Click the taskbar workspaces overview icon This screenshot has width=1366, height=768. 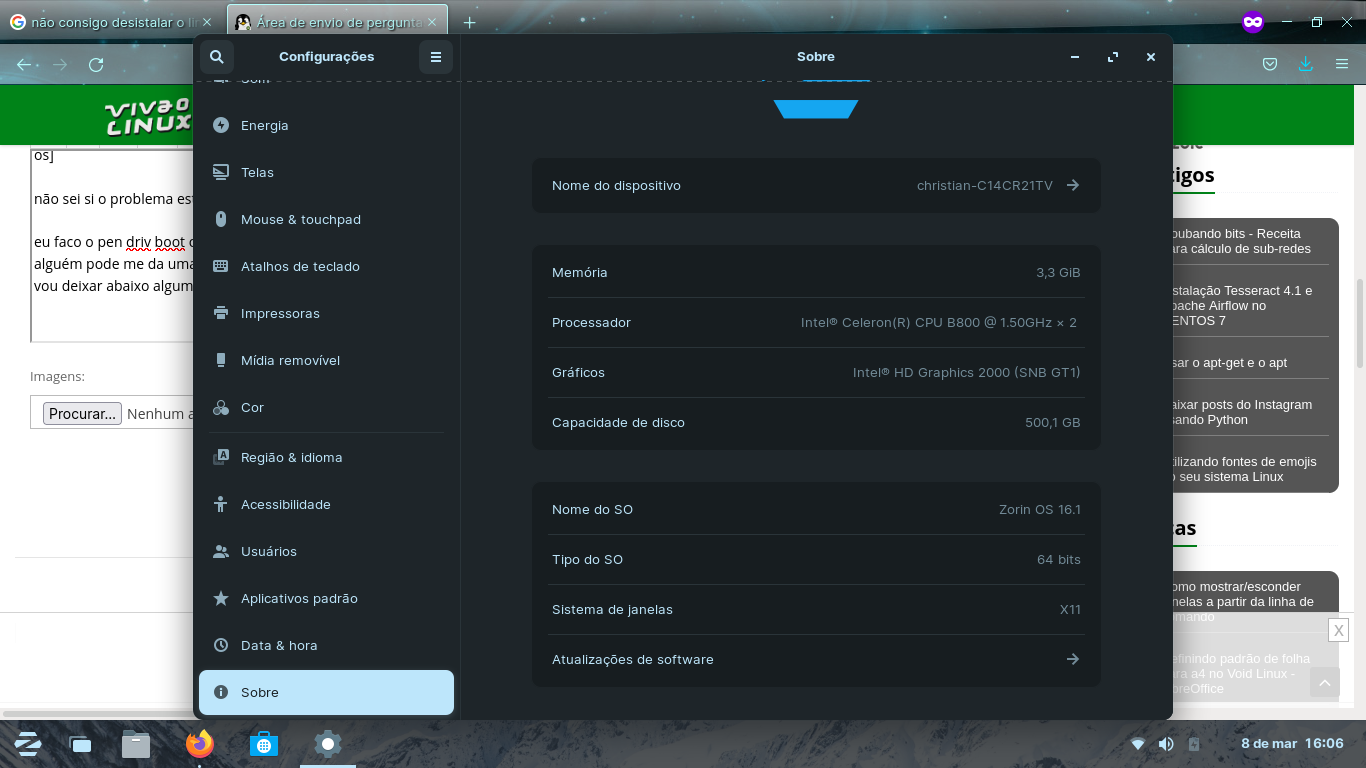click(x=81, y=744)
